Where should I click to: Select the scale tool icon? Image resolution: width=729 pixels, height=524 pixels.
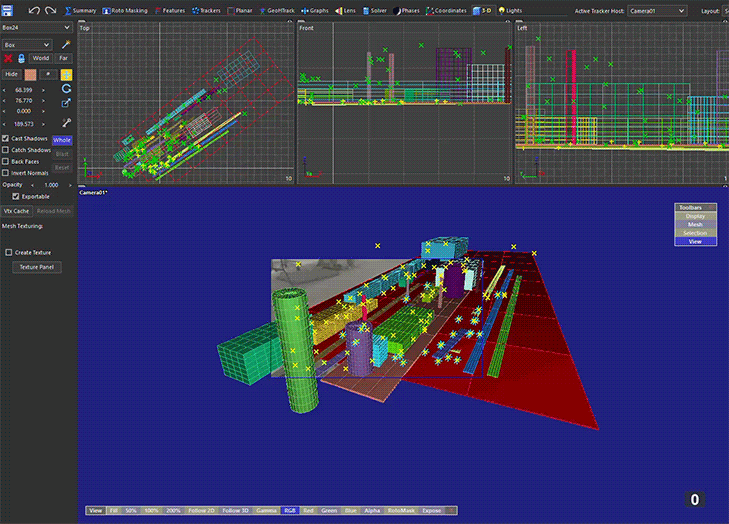point(66,103)
